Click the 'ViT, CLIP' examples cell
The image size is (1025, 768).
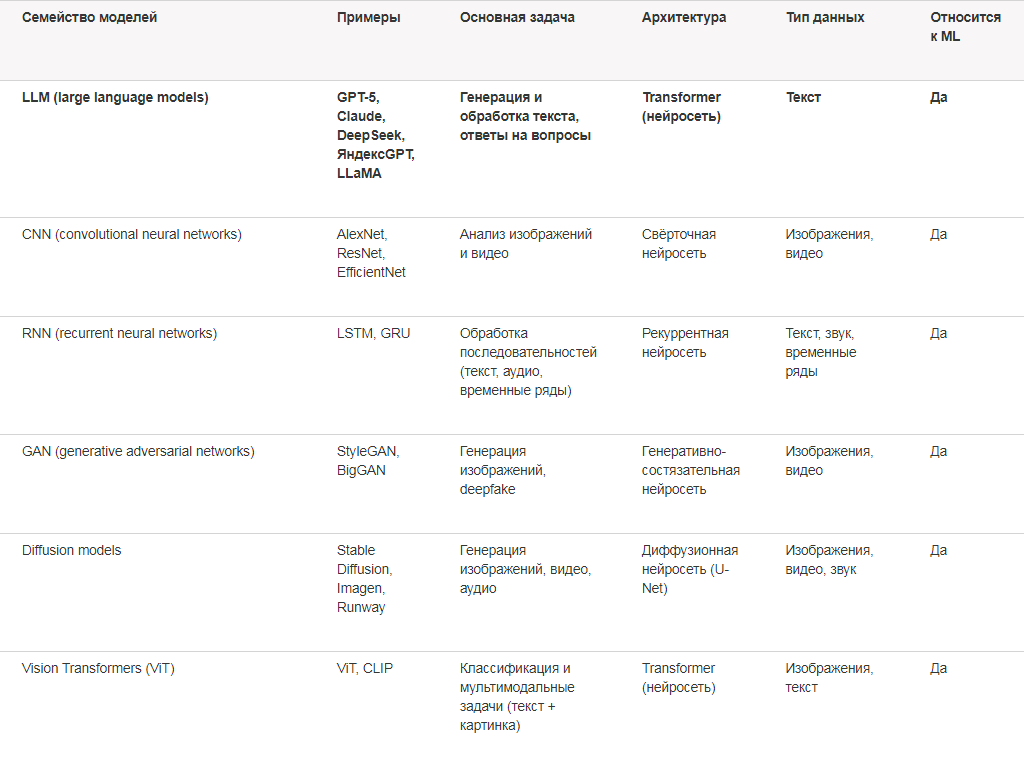[365, 669]
